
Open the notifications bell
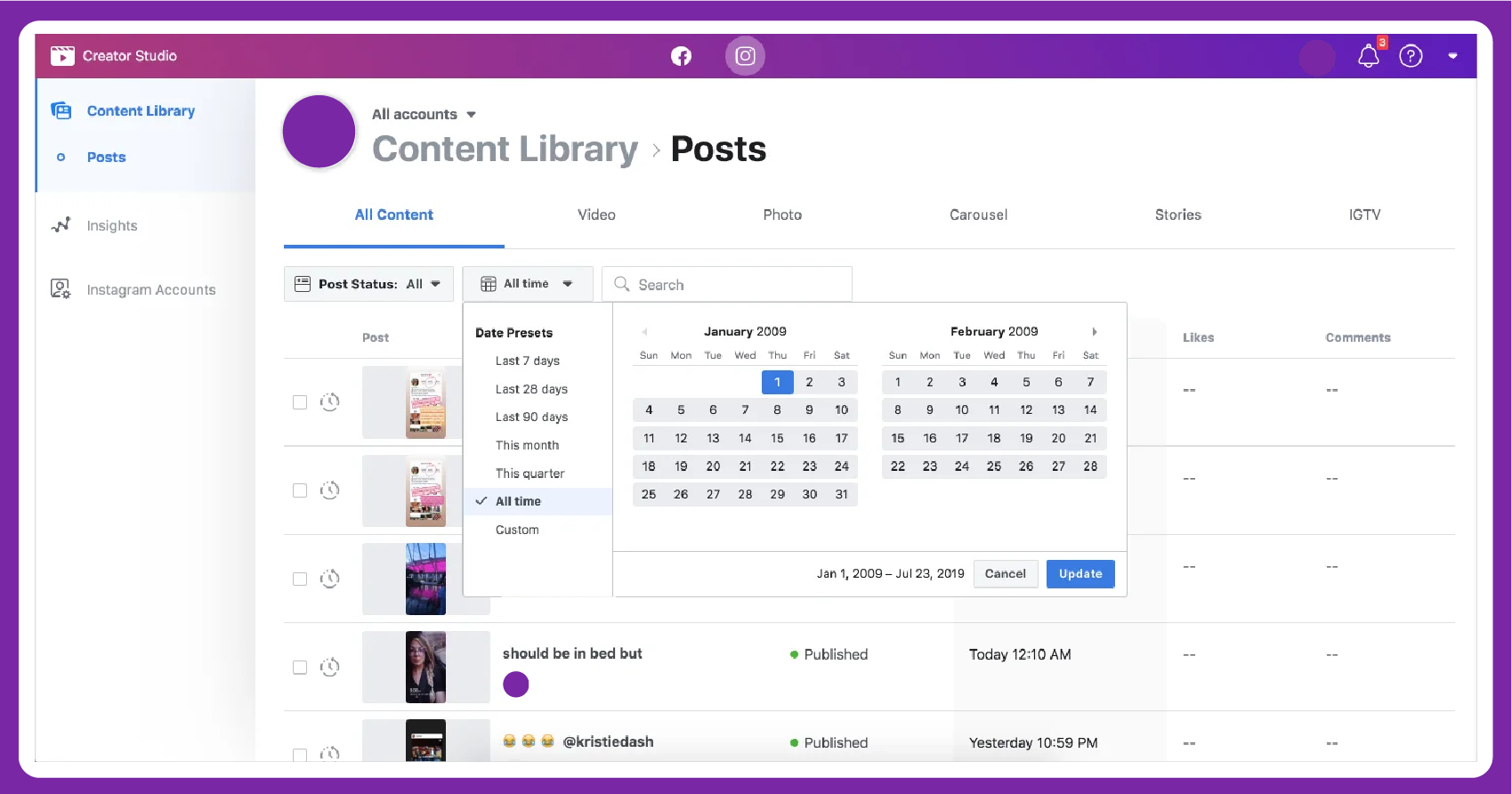point(1369,56)
